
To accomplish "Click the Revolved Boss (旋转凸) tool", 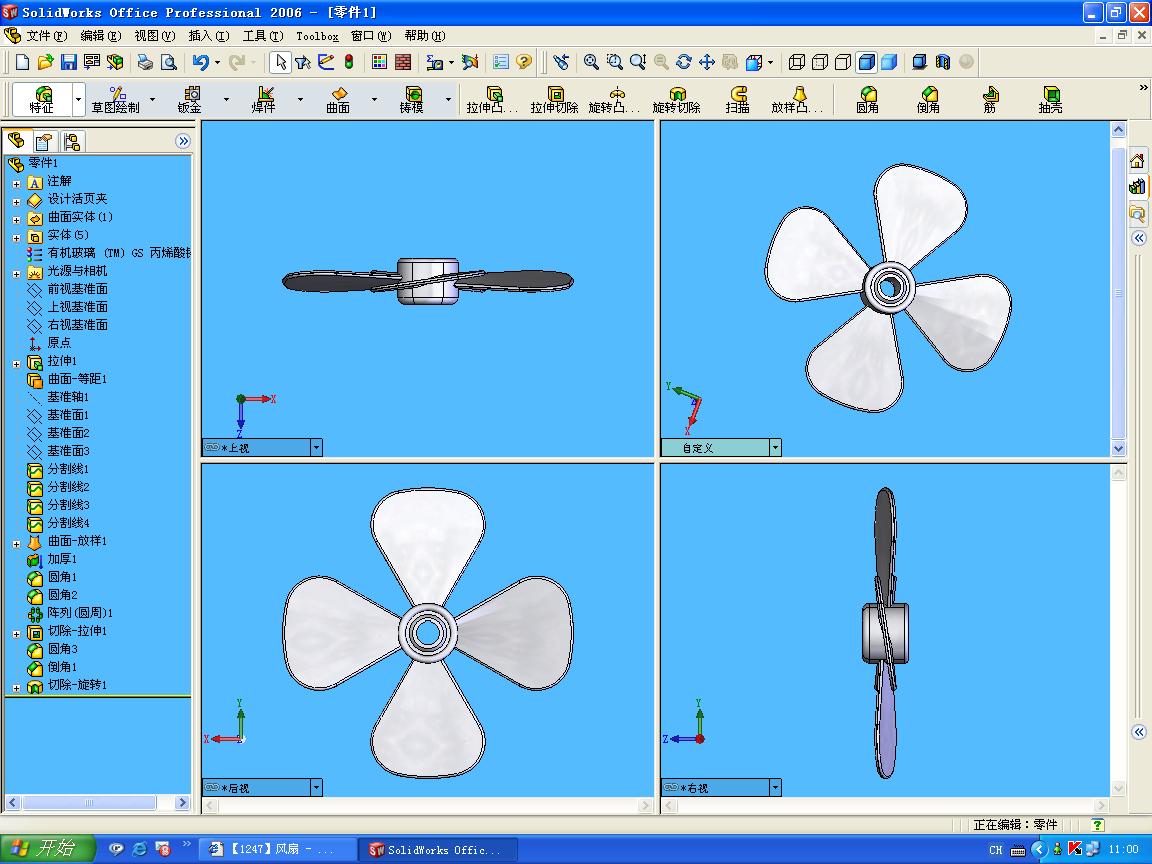I will click(616, 99).
